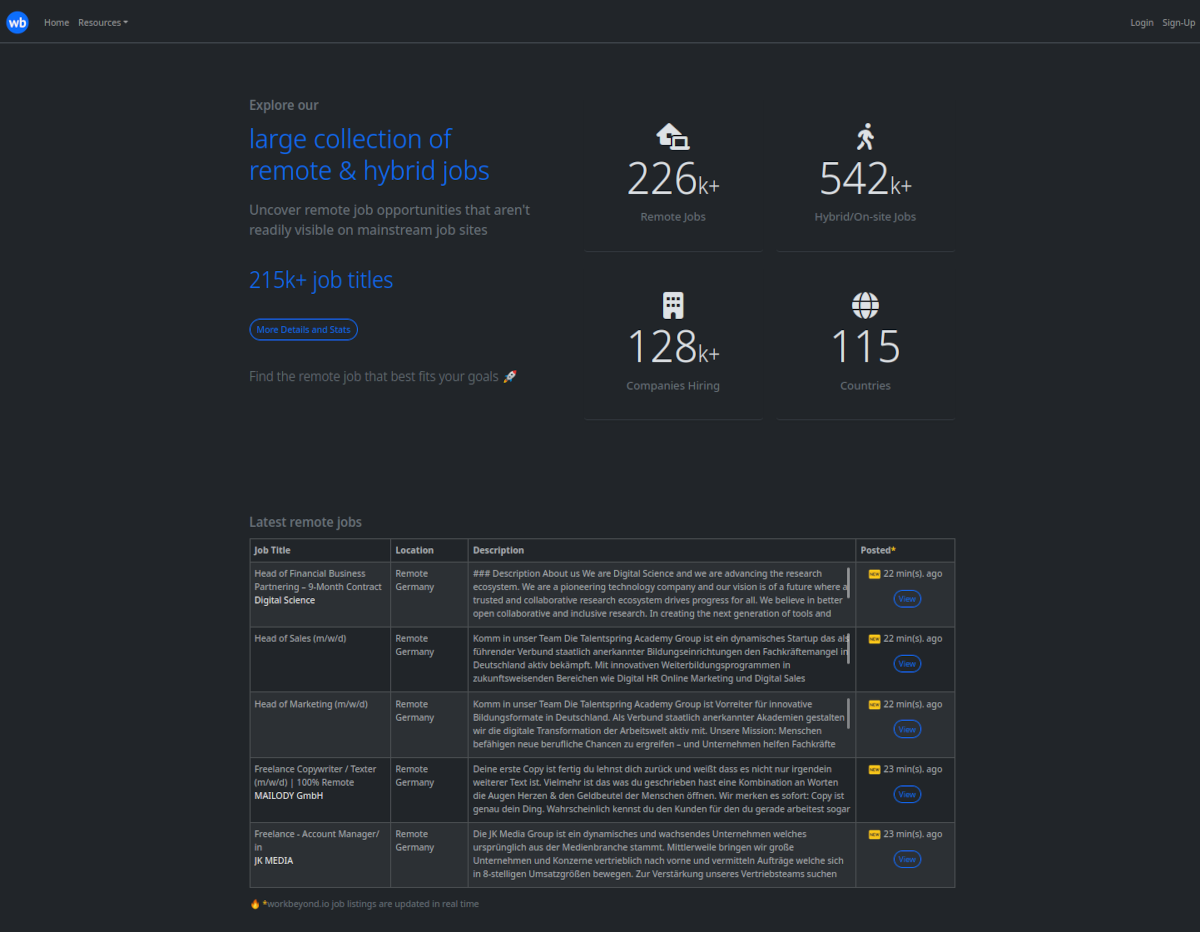View the JK MEDIA Account Manager job
Viewport: 1200px width, 932px height.
906,858
